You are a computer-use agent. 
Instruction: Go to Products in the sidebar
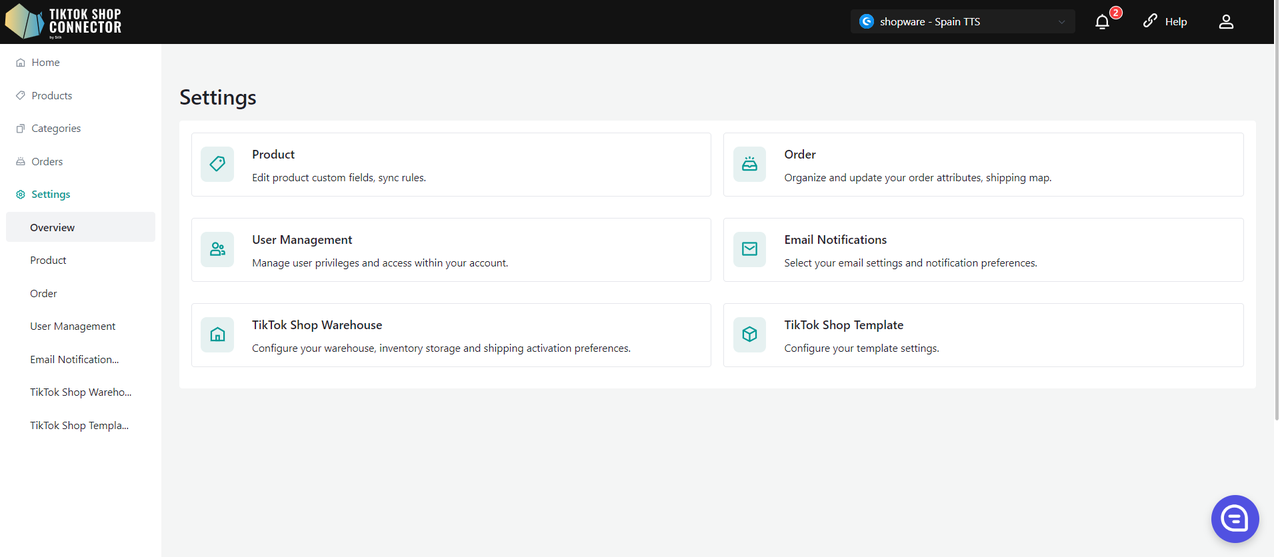(51, 96)
